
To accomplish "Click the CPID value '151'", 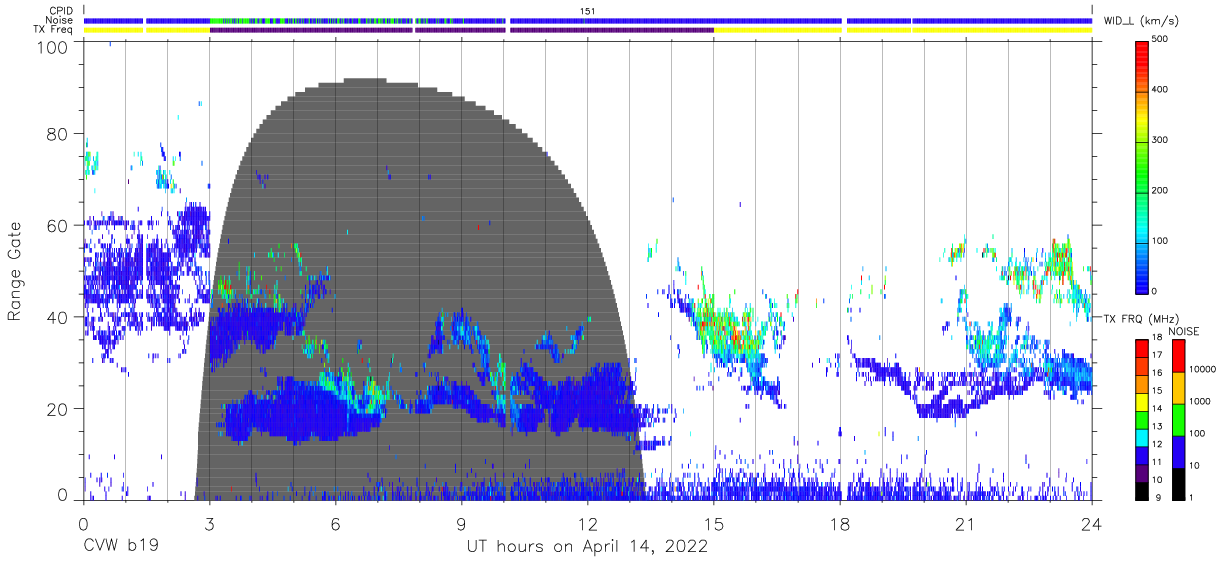I will click(x=587, y=11).
